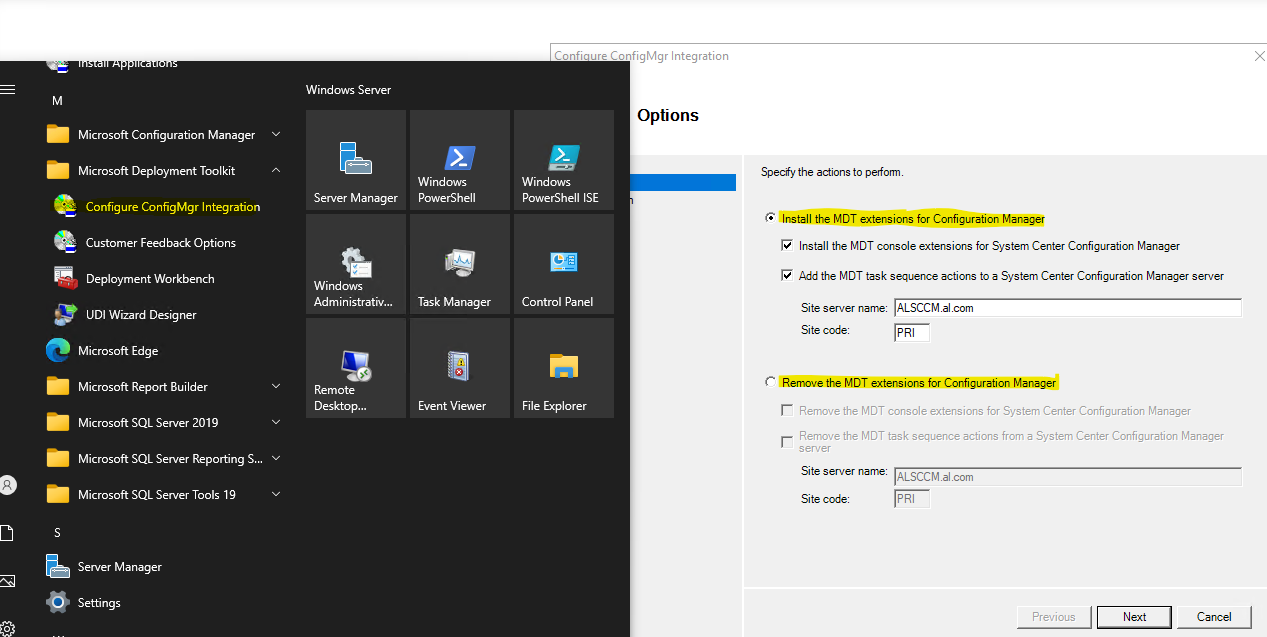Open Pictures icon in Start rail
The height and width of the screenshot is (637, 1267).
[x=7, y=581]
